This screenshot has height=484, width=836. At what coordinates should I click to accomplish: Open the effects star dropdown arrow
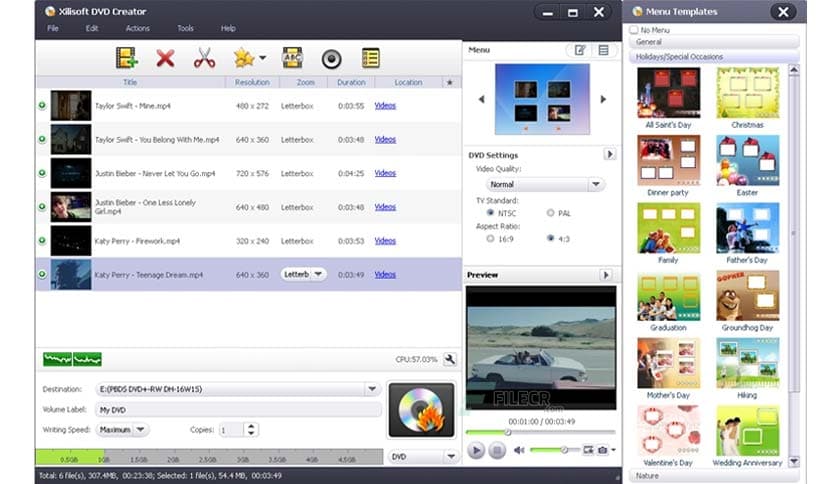click(262, 58)
